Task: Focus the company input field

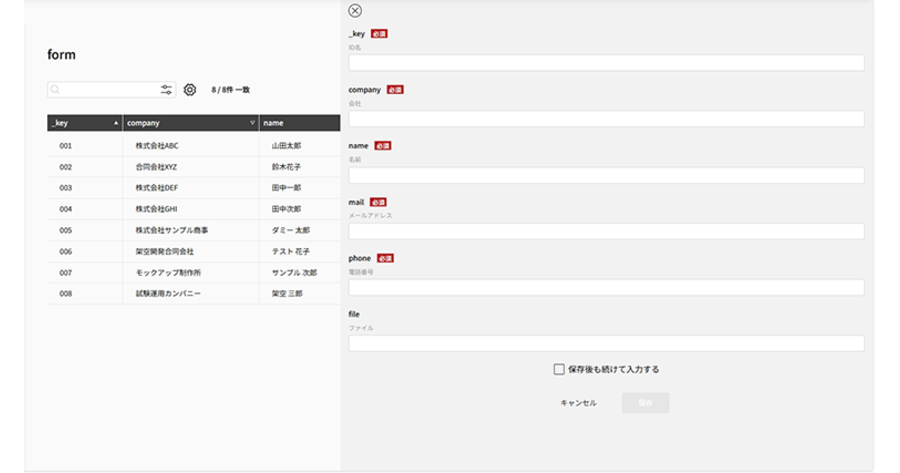Action: pyautogui.click(x=606, y=119)
